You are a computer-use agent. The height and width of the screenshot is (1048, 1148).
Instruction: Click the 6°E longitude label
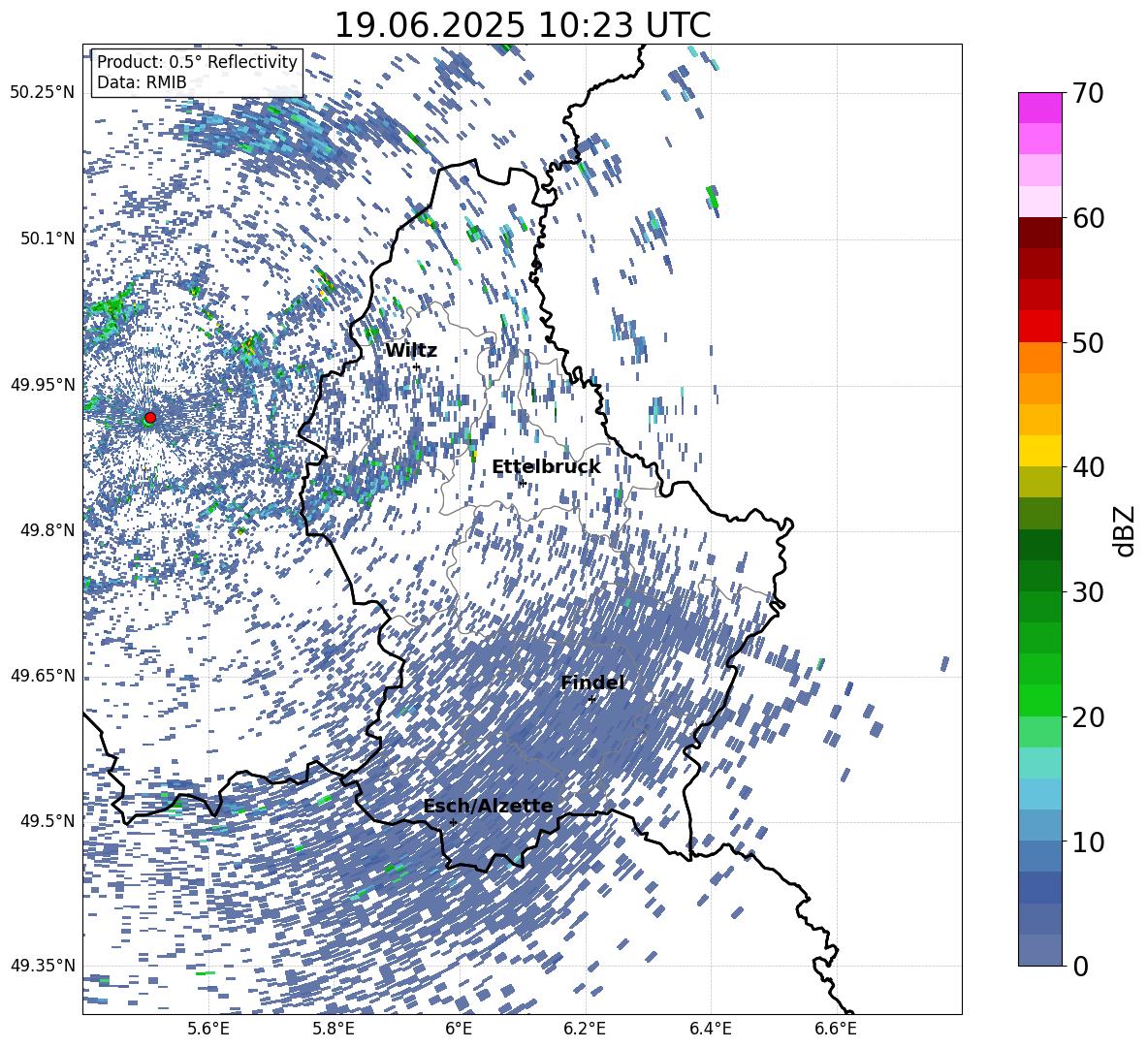click(x=459, y=1029)
